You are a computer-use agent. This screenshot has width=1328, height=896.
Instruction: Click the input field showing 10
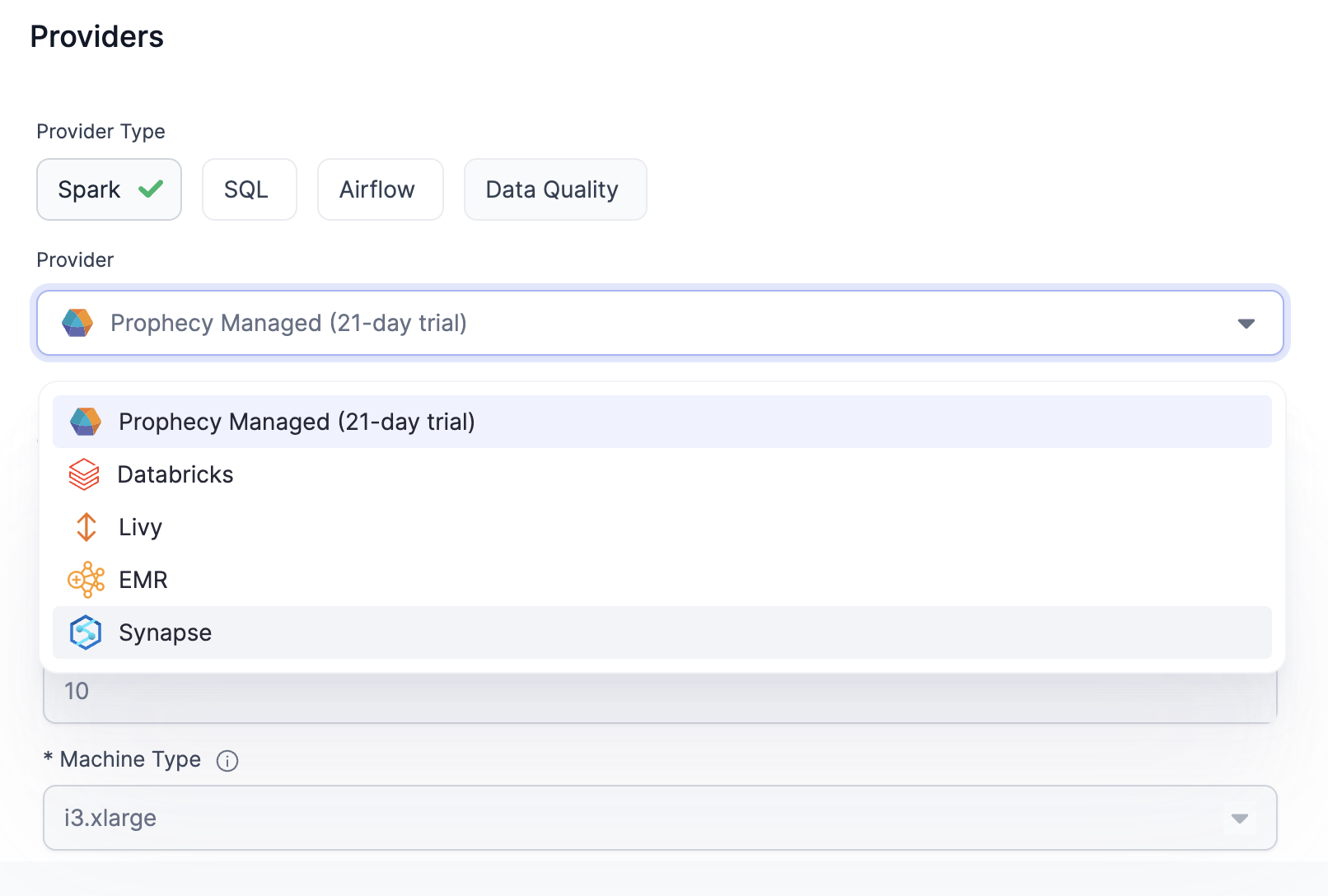pos(660,697)
